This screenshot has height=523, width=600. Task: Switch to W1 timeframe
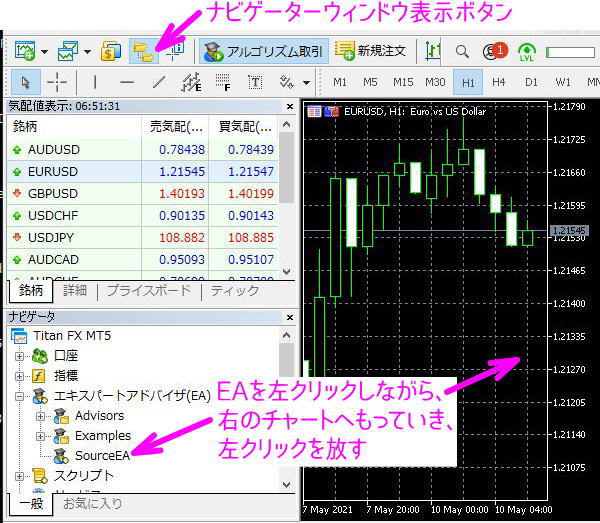pos(563,82)
